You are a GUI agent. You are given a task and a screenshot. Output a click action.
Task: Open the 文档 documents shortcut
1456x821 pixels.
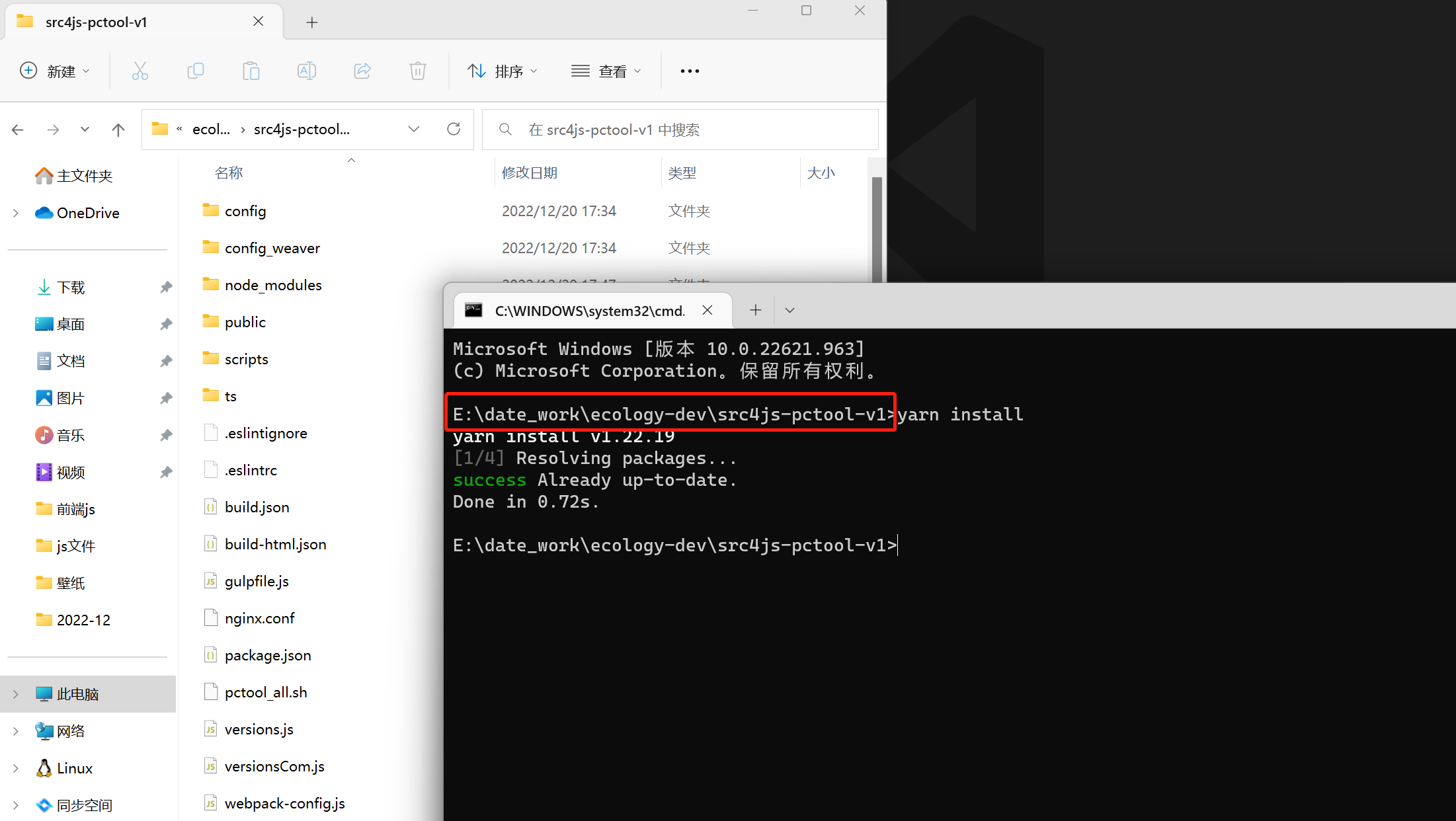60,362
